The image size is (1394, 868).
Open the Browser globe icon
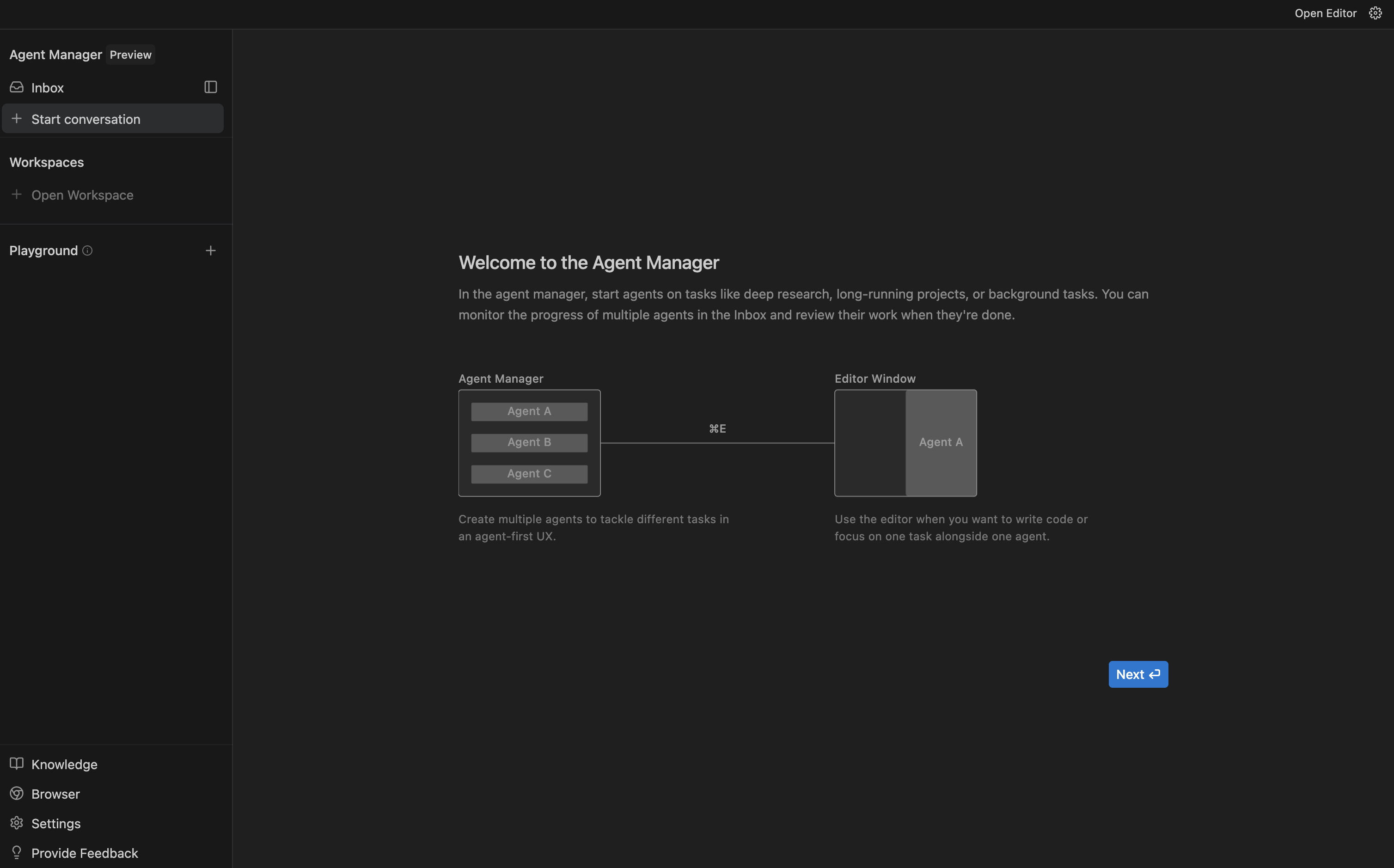point(17,794)
